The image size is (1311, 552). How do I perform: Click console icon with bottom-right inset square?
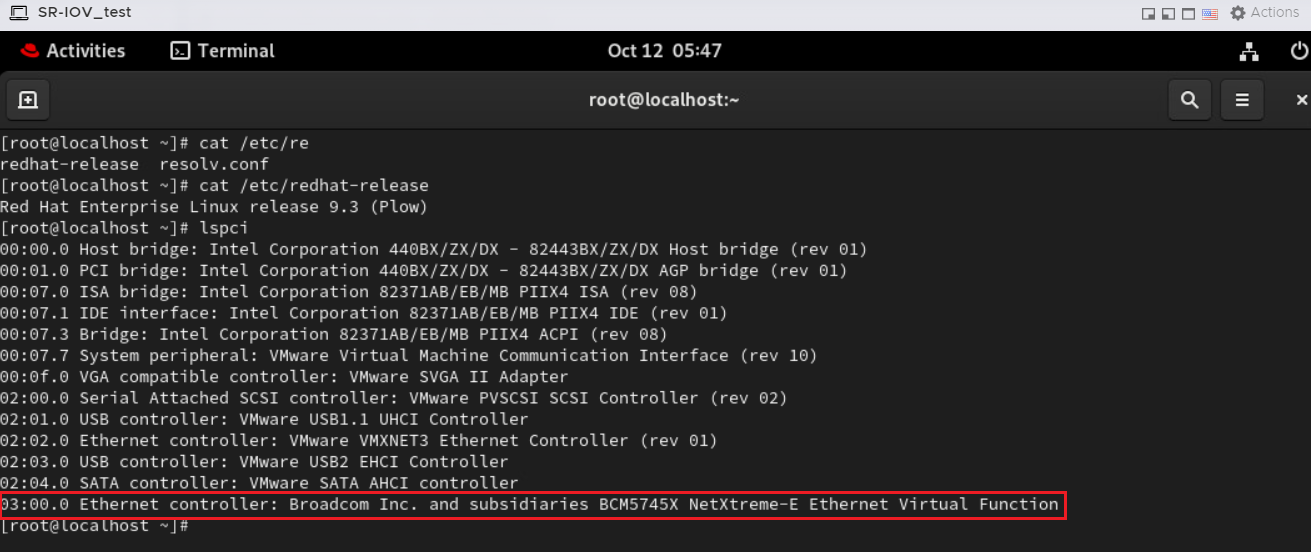[x=1149, y=13]
